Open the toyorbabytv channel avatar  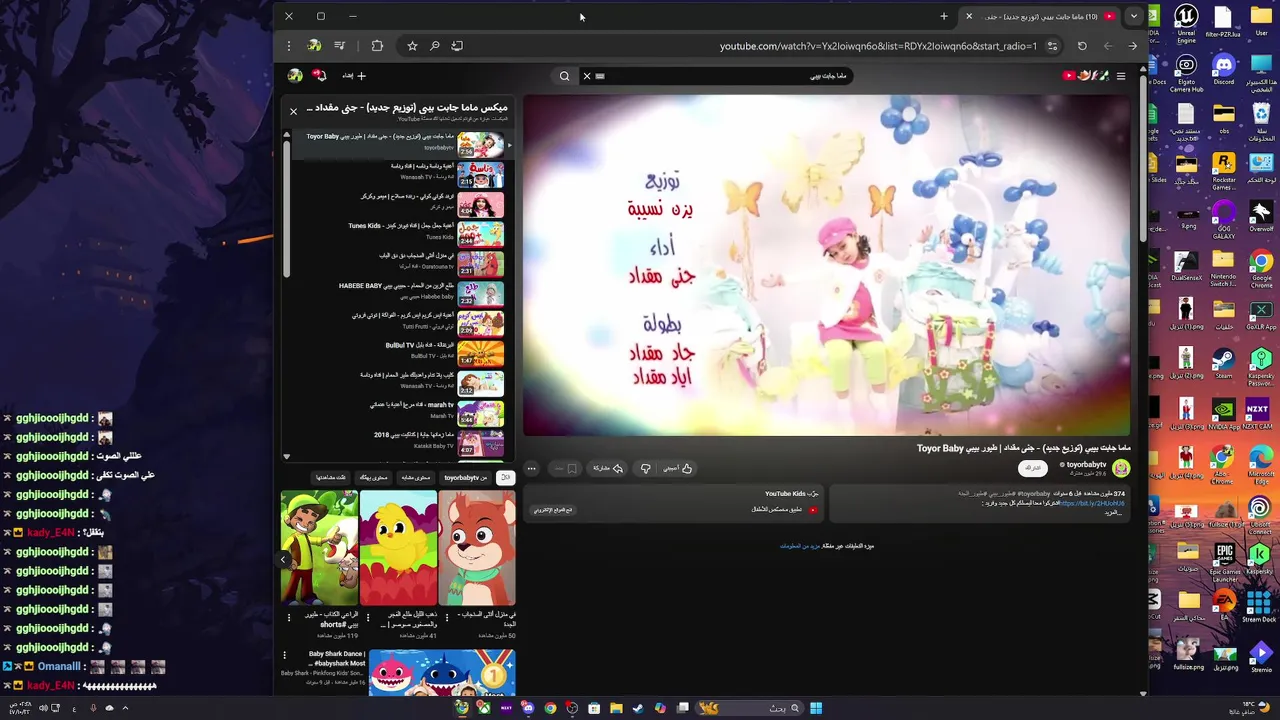click(1121, 468)
